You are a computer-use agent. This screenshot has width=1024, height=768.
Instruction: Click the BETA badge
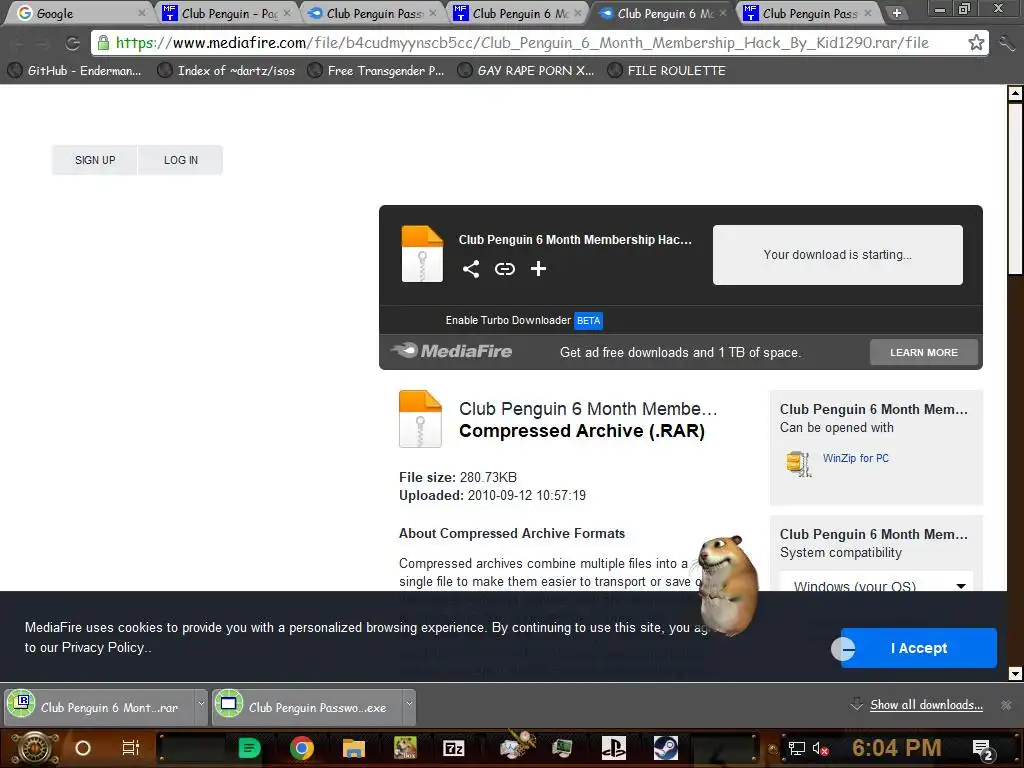point(588,321)
